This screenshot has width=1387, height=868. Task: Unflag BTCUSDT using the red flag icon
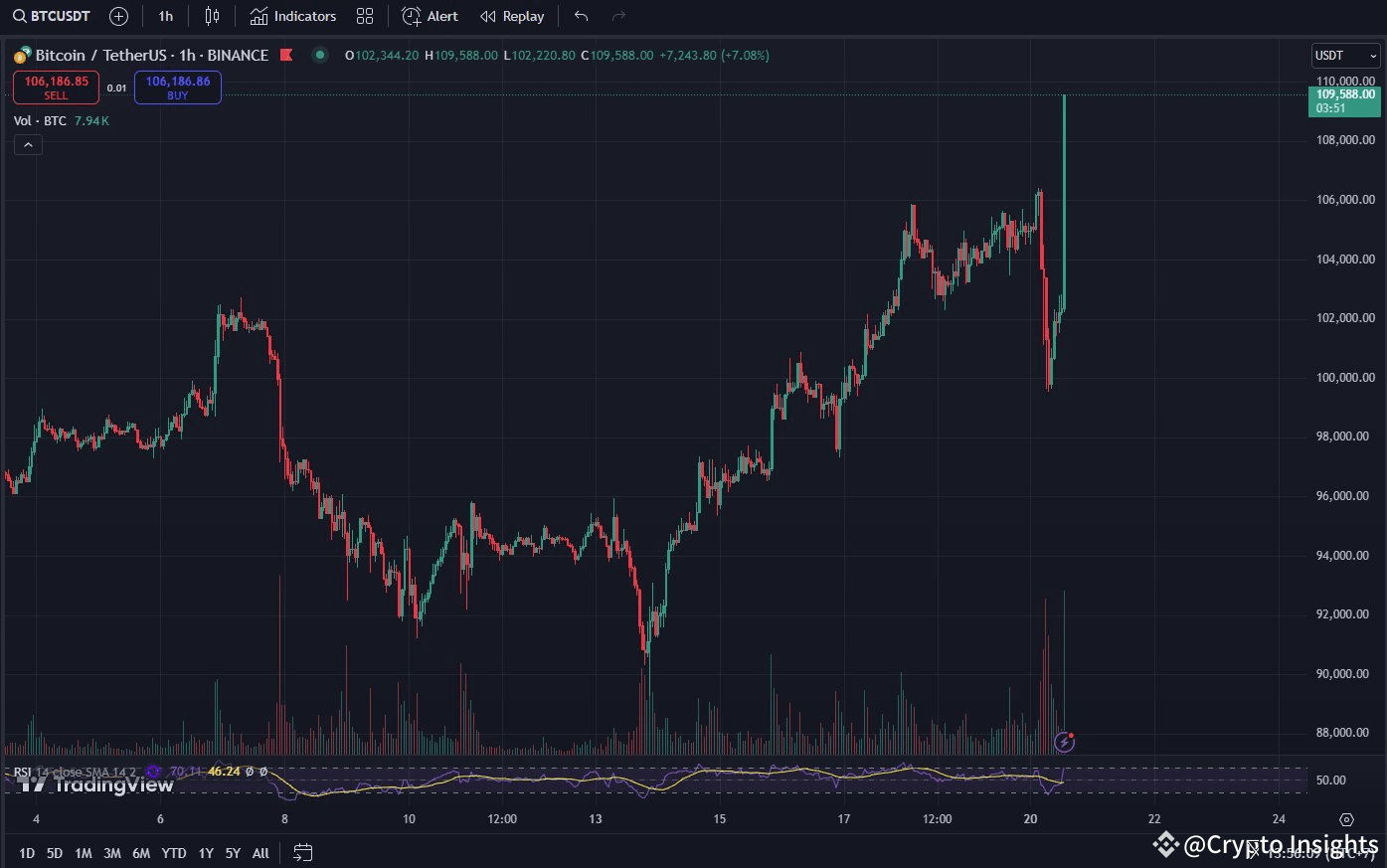285,55
